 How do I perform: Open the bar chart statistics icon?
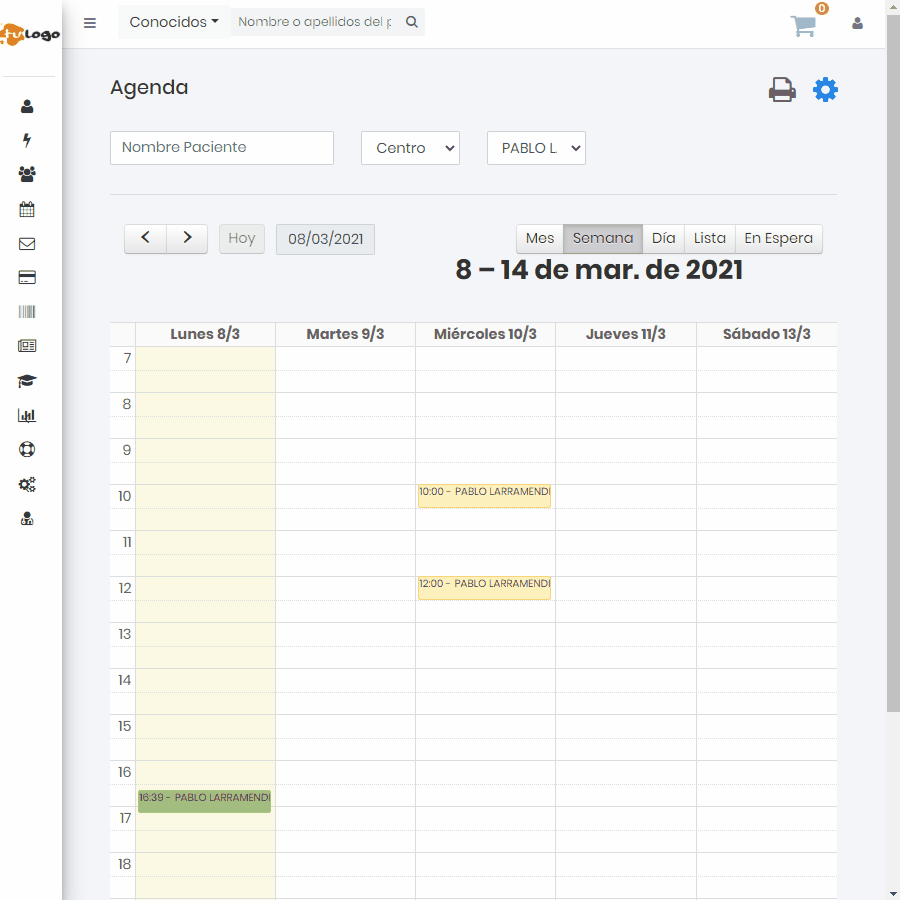[x=27, y=416]
